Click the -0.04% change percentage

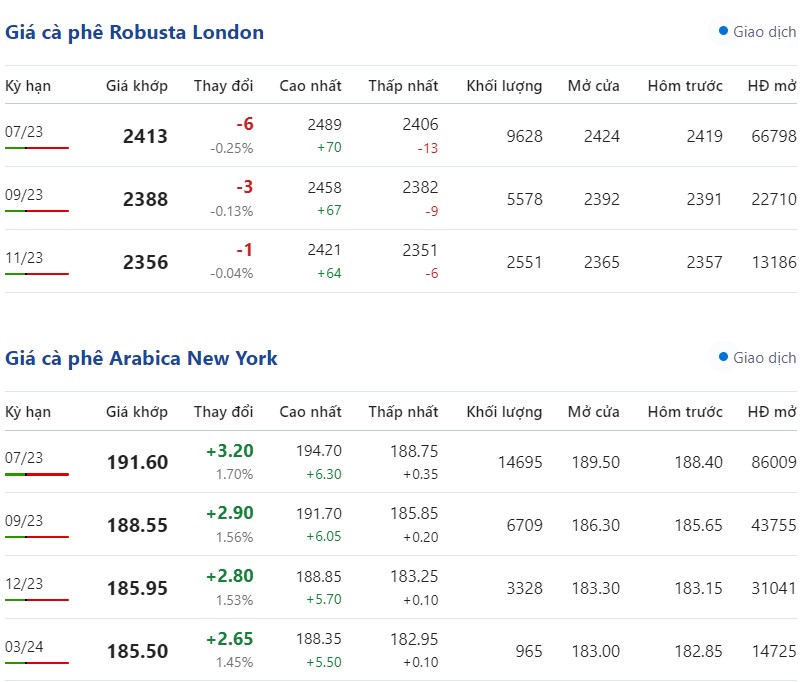(232, 273)
